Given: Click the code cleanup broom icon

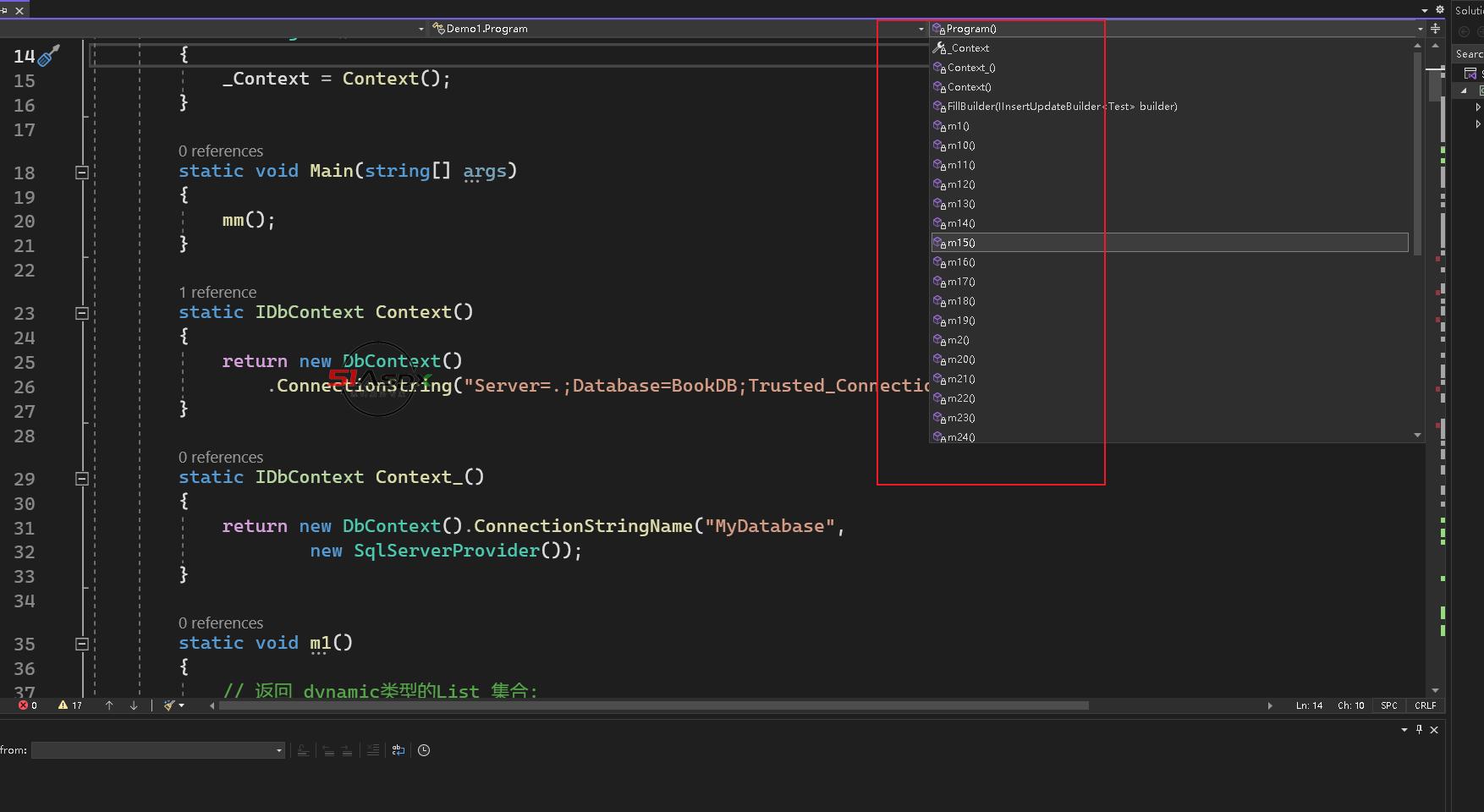Looking at the screenshot, I should coord(170,705).
